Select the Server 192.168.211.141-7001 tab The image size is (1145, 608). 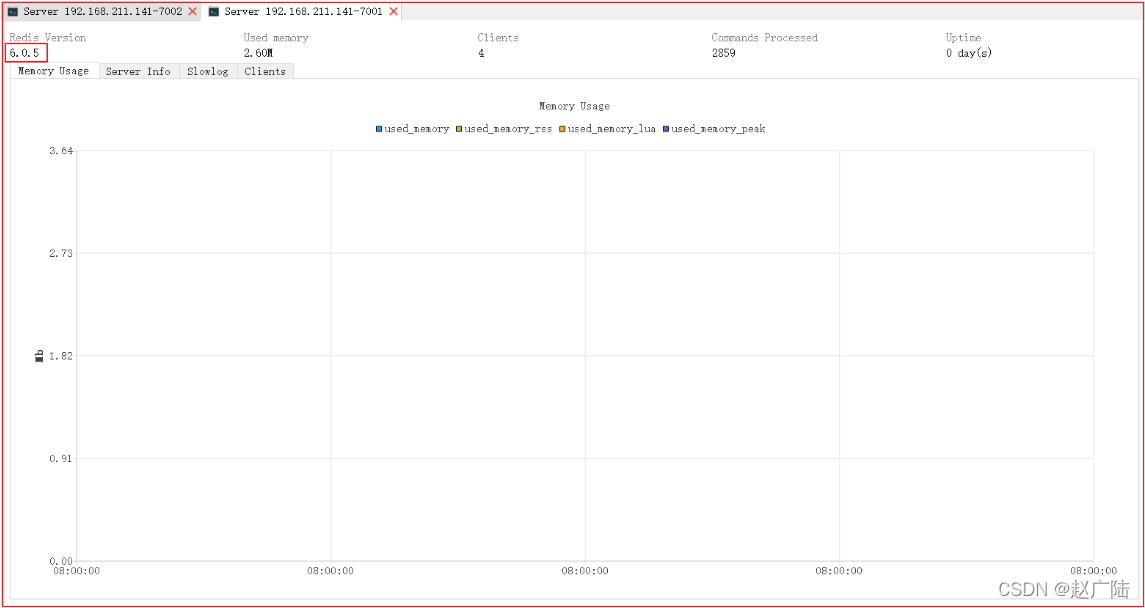click(302, 12)
